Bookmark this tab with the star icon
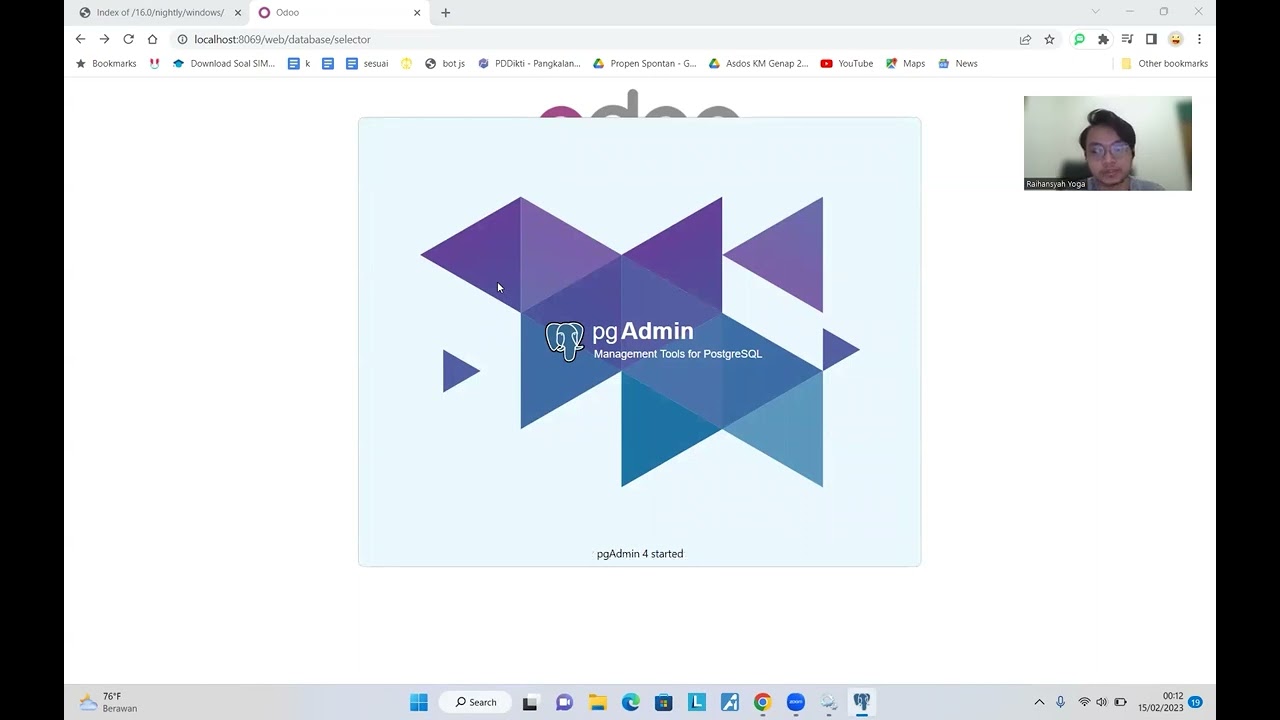 point(1049,39)
